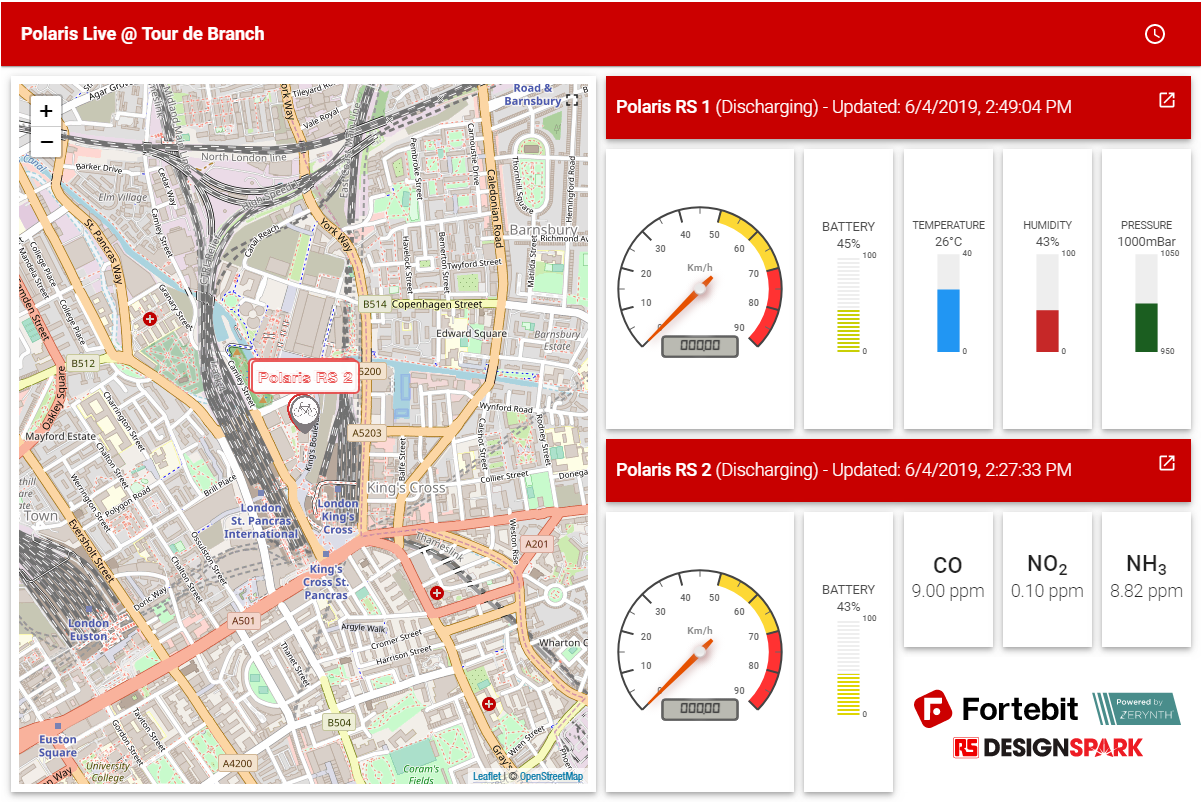The image size is (1202, 812).
Task: Click the BATTERY 43% label
Action: click(848, 598)
